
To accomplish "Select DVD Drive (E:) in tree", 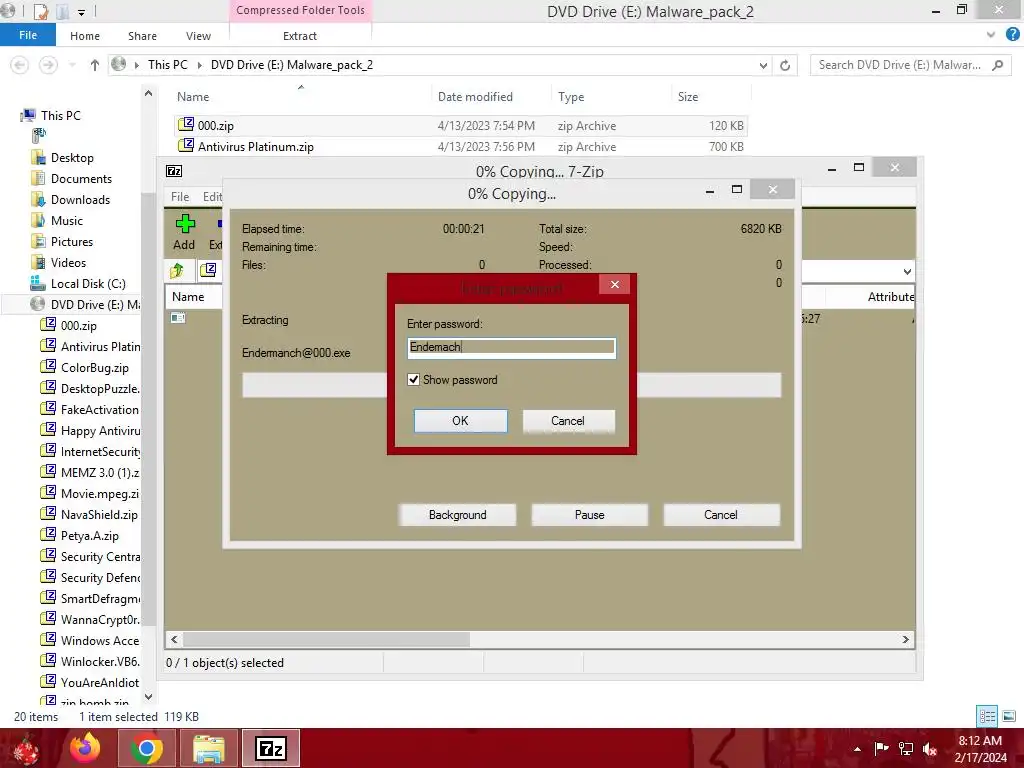I will click(95, 304).
